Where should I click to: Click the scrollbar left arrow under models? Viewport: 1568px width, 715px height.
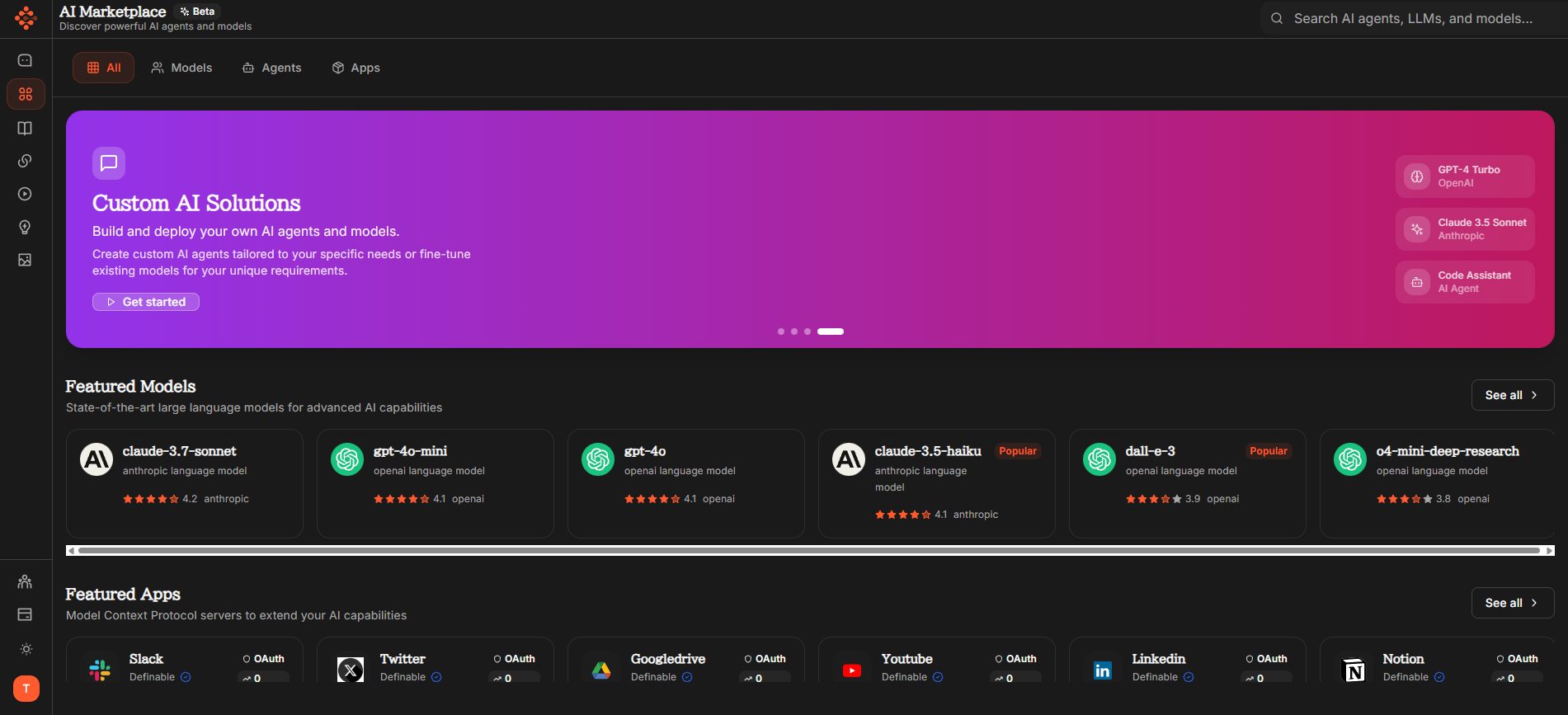click(x=72, y=550)
